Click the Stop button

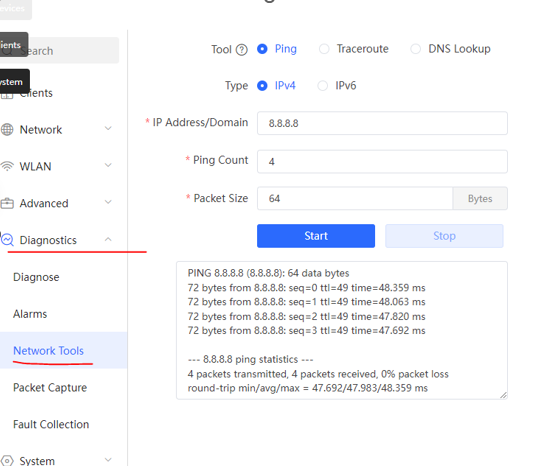(444, 236)
